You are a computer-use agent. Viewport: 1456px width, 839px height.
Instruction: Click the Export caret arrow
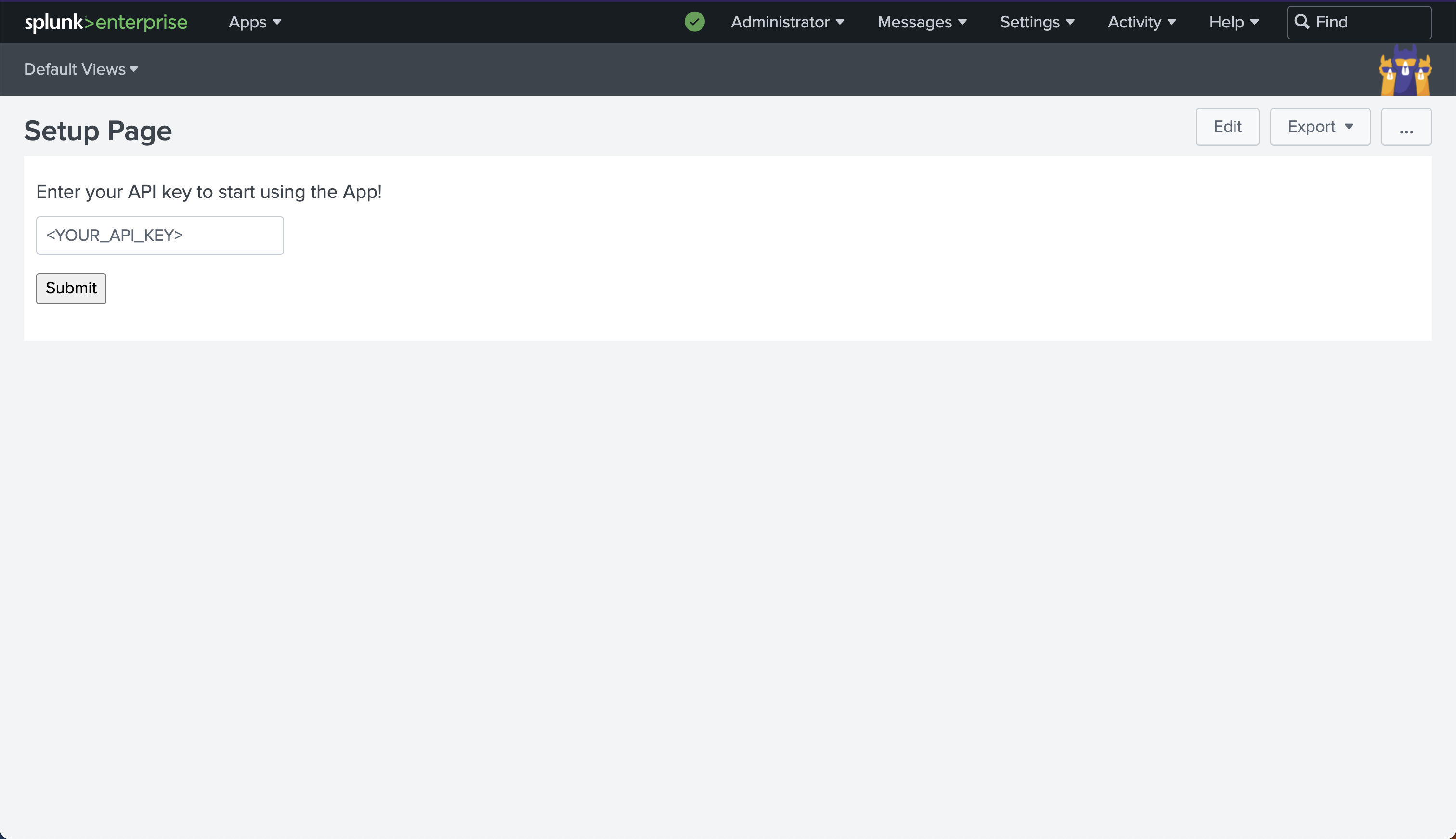coord(1349,127)
